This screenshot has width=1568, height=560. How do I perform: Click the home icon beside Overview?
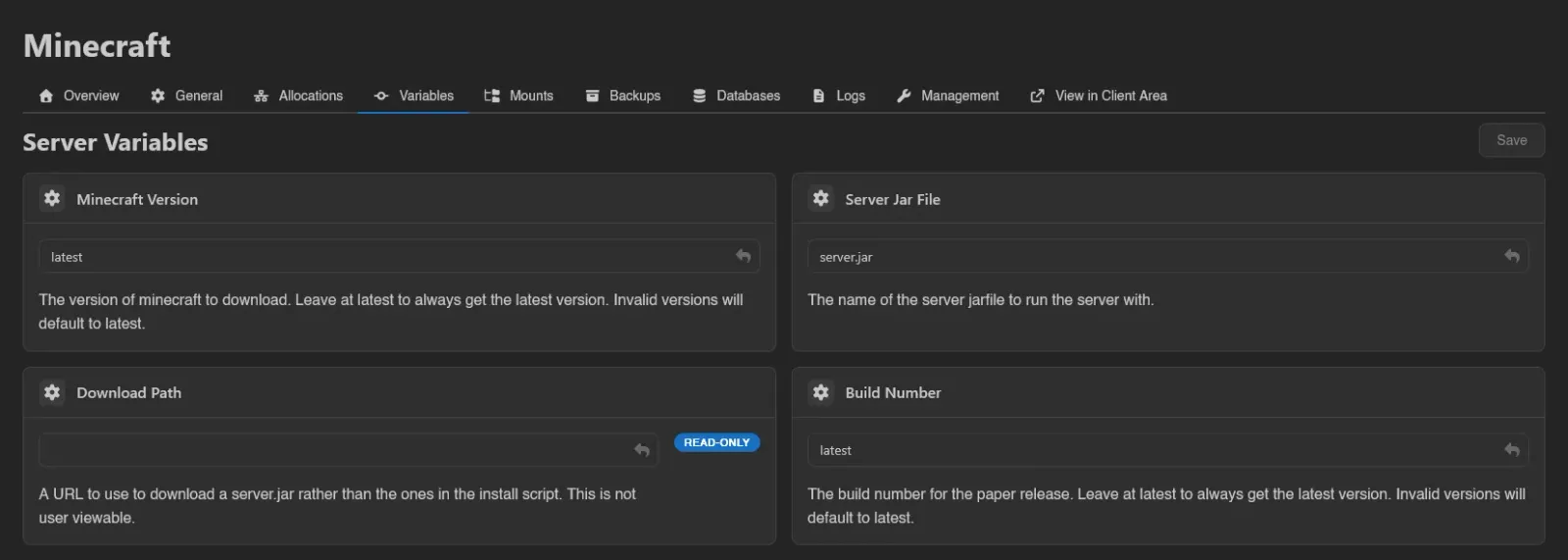click(46, 96)
